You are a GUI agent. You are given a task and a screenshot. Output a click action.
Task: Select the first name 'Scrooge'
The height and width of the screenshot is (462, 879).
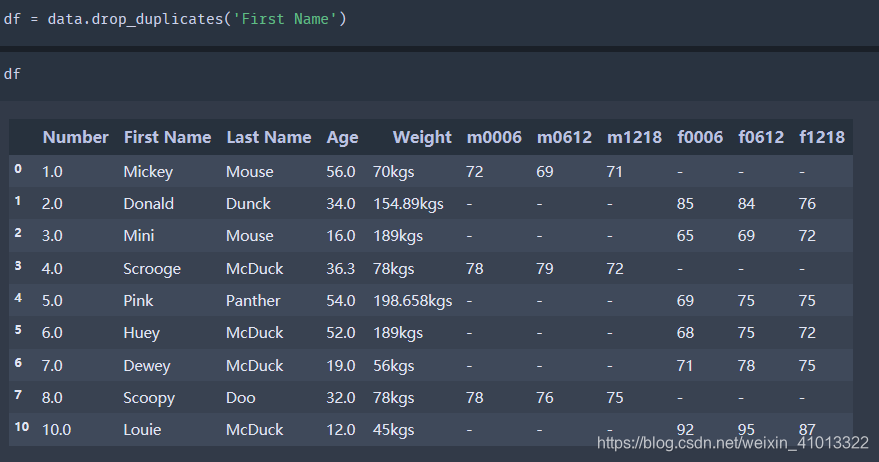[x=152, y=269]
